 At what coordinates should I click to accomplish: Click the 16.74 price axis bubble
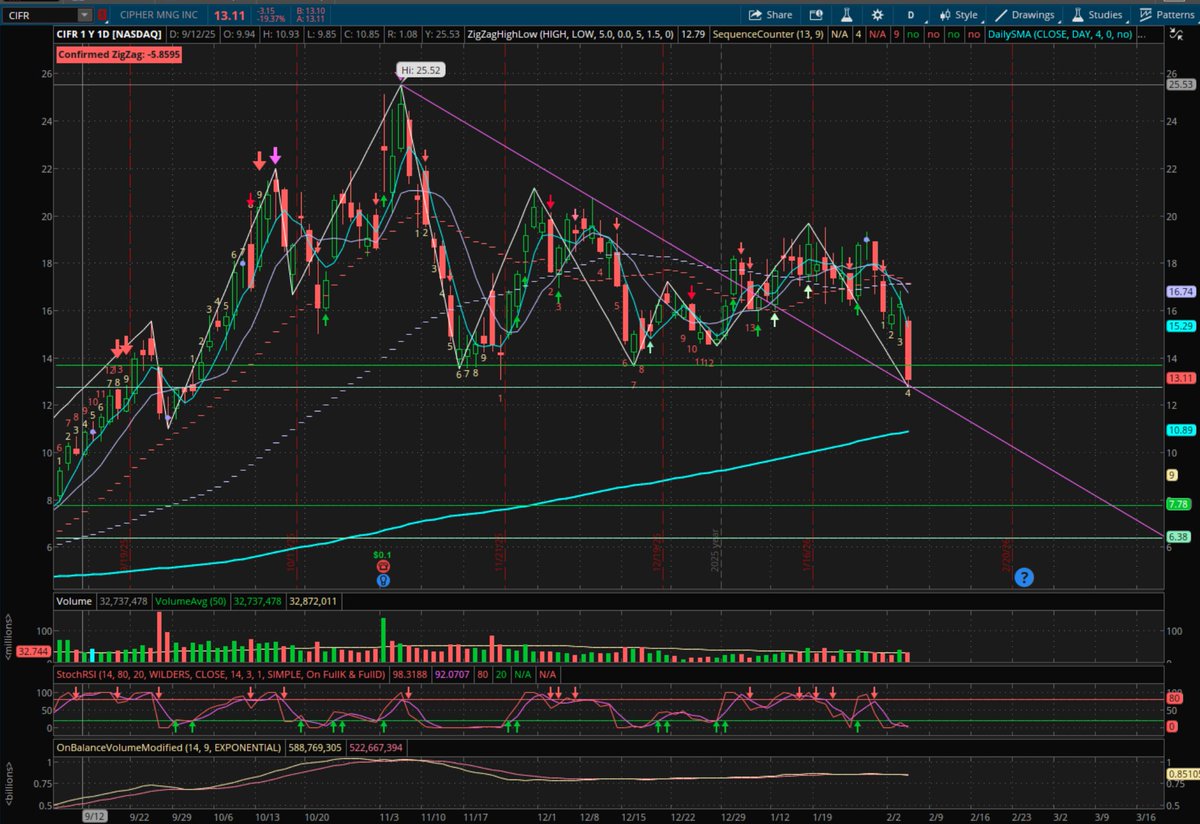point(1181,291)
